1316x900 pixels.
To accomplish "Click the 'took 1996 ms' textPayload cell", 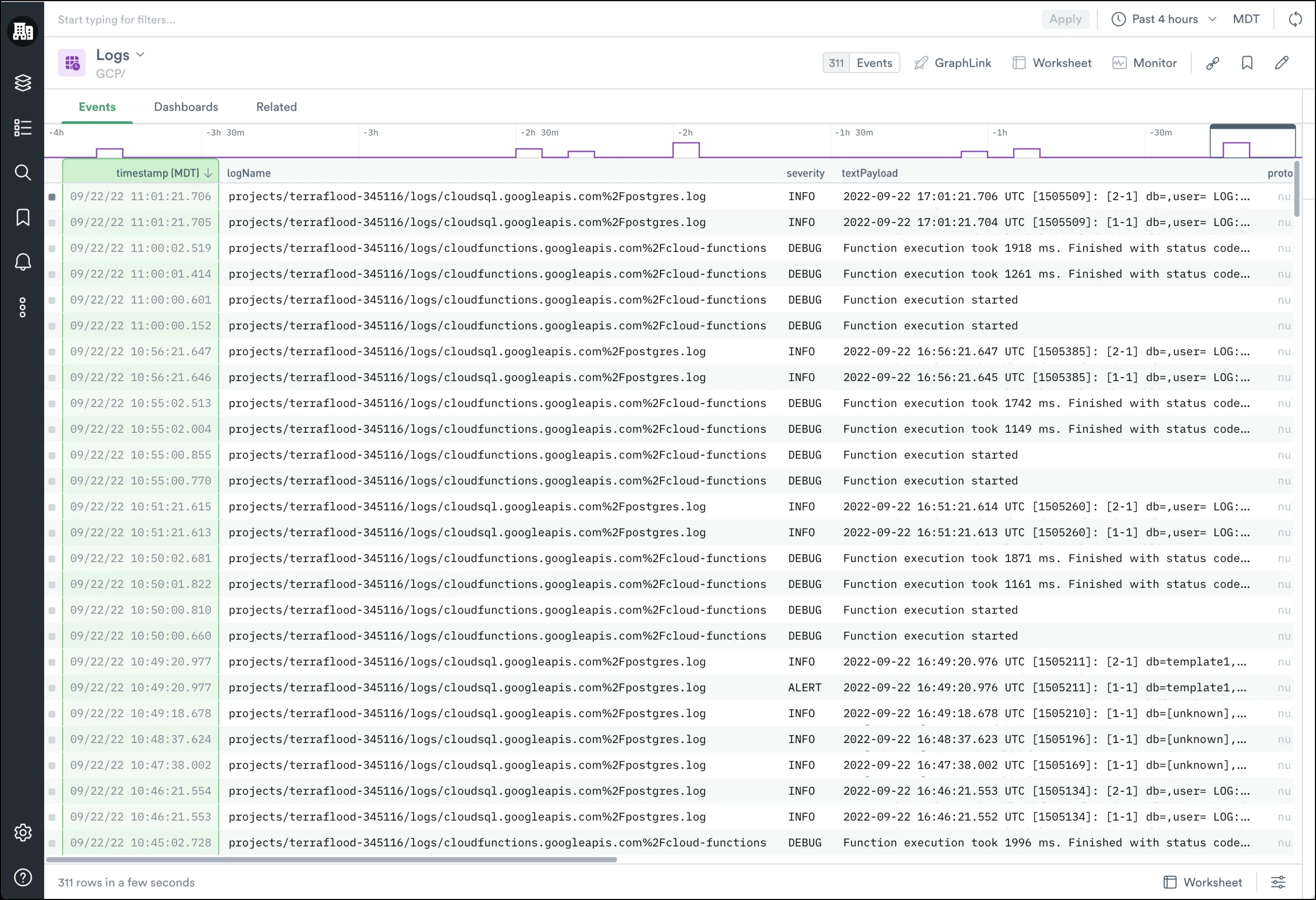I will 1046,843.
